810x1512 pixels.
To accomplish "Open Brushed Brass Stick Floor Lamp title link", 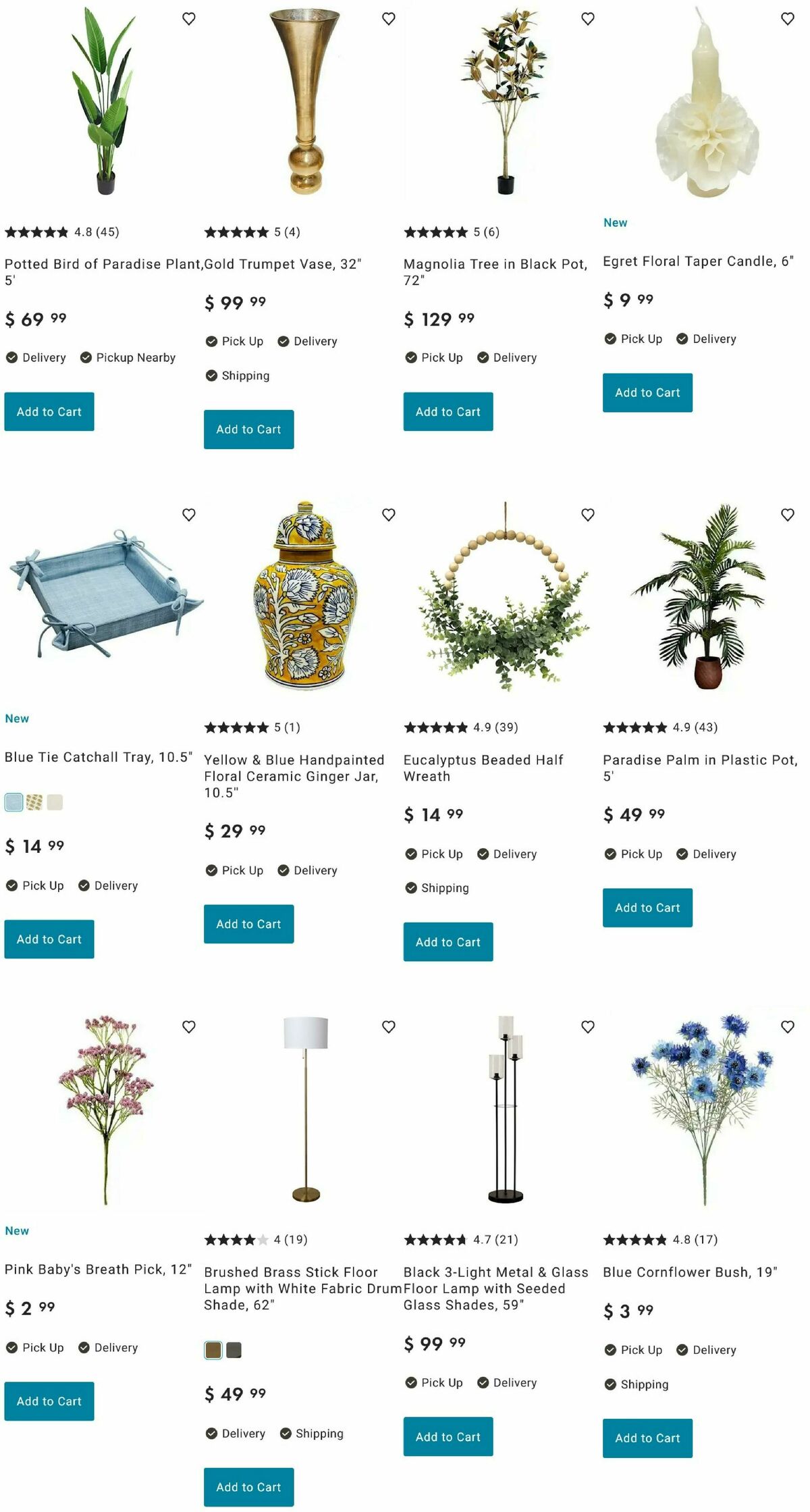I will click(303, 1288).
